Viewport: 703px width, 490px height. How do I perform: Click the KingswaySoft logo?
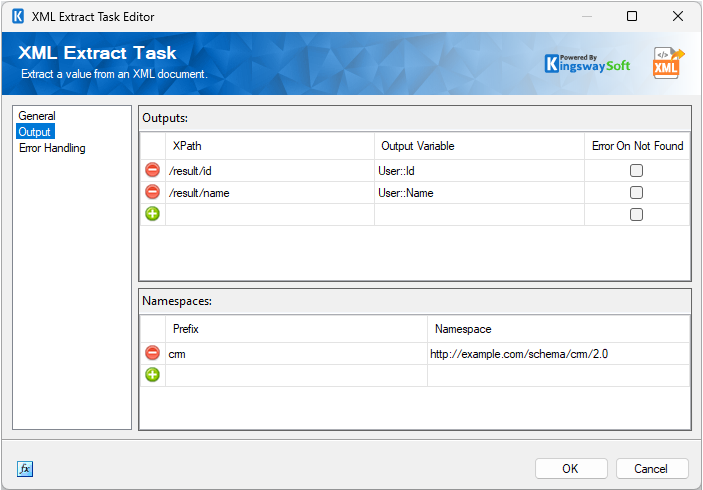[x=587, y=63]
